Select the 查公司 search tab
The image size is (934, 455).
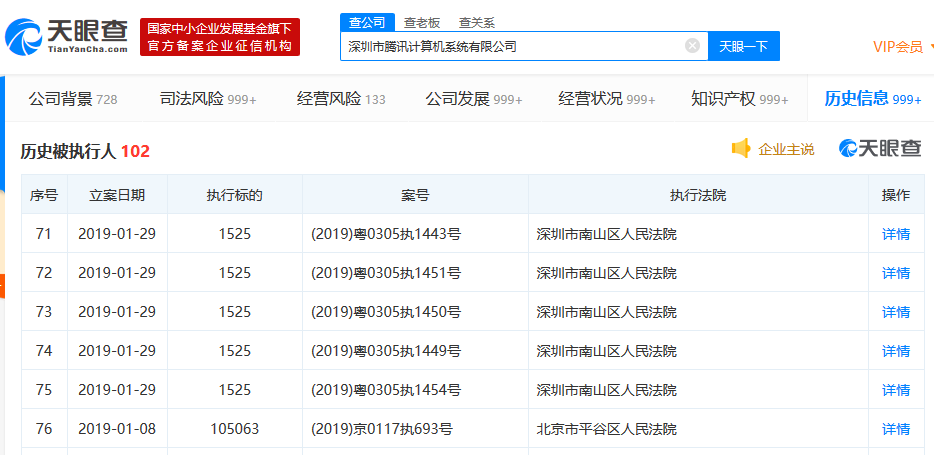pos(367,23)
